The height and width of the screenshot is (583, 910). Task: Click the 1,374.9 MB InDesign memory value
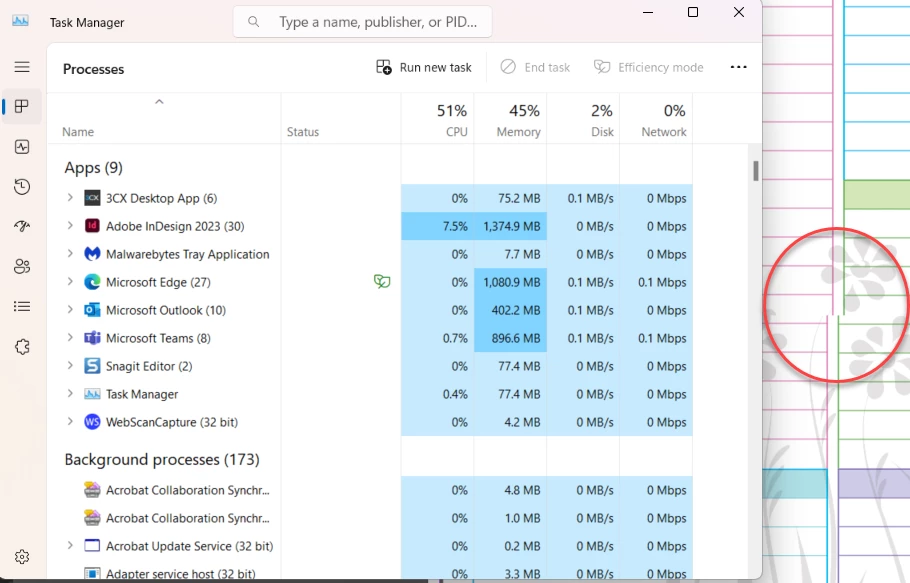click(x=511, y=226)
